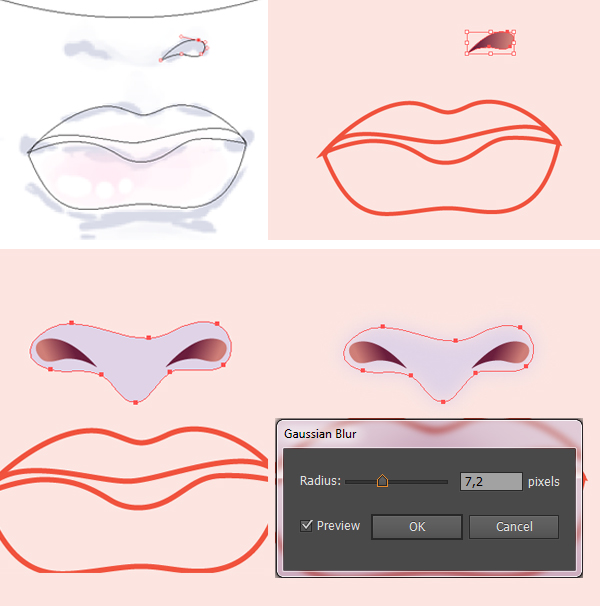Screen dimensions: 600x606
Task: Click the Radius slider handle
Action: (x=382, y=481)
